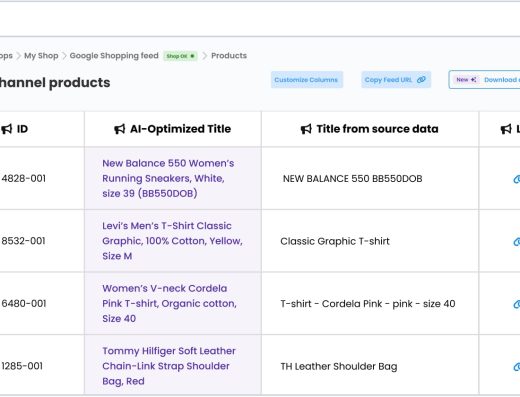Select the Levi's Men's T-Shirt optimized title
This screenshot has width=520, height=397.
click(x=172, y=241)
